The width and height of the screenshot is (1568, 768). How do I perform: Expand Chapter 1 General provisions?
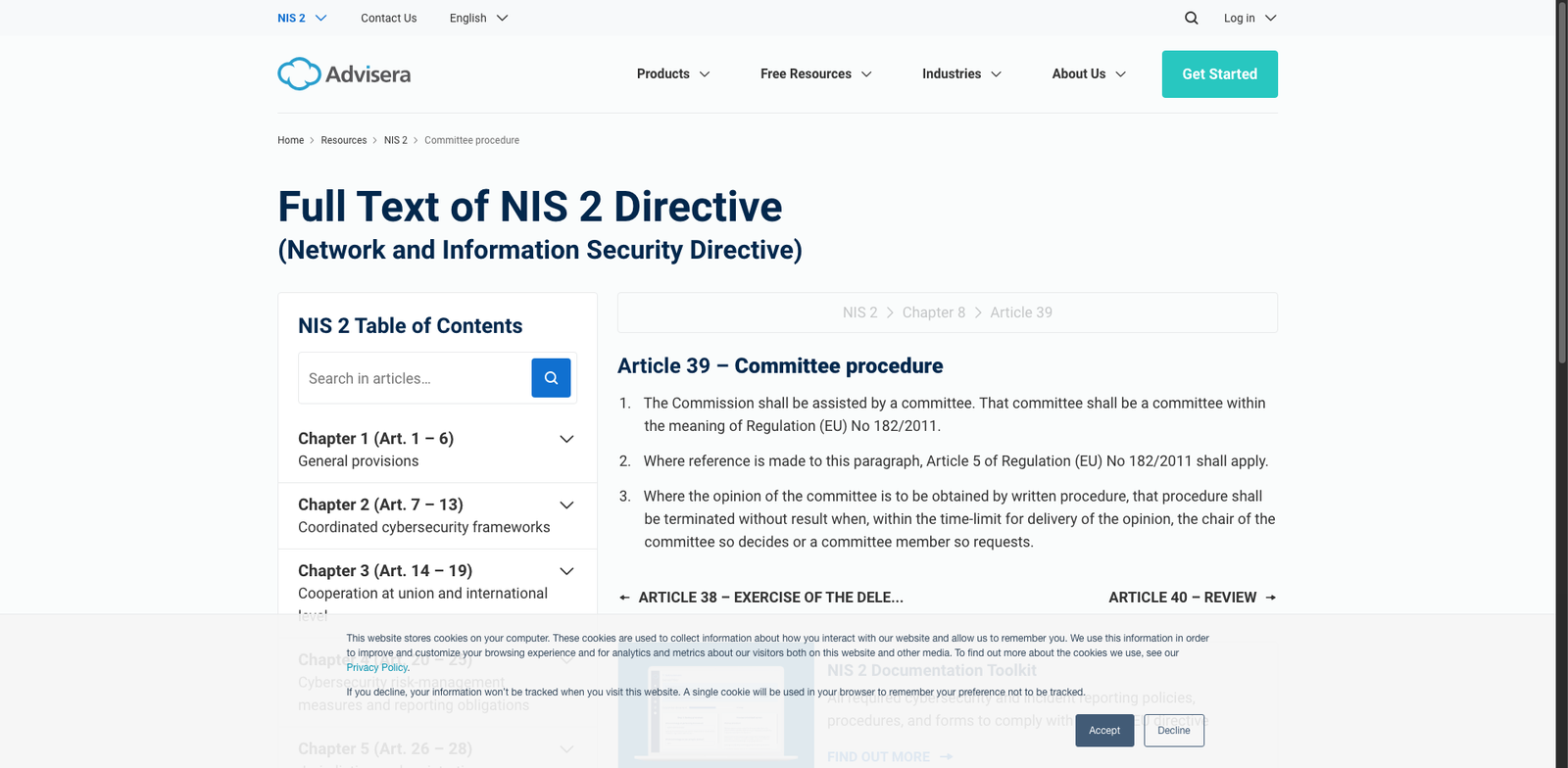tap(566, 439)
